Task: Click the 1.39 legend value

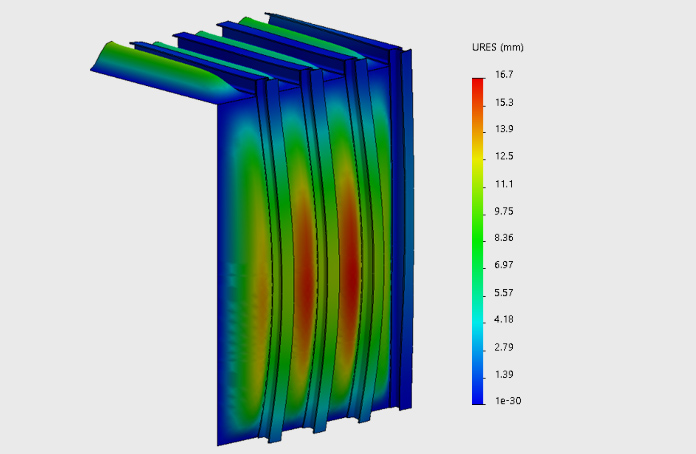Action: (x=504, y=375)
